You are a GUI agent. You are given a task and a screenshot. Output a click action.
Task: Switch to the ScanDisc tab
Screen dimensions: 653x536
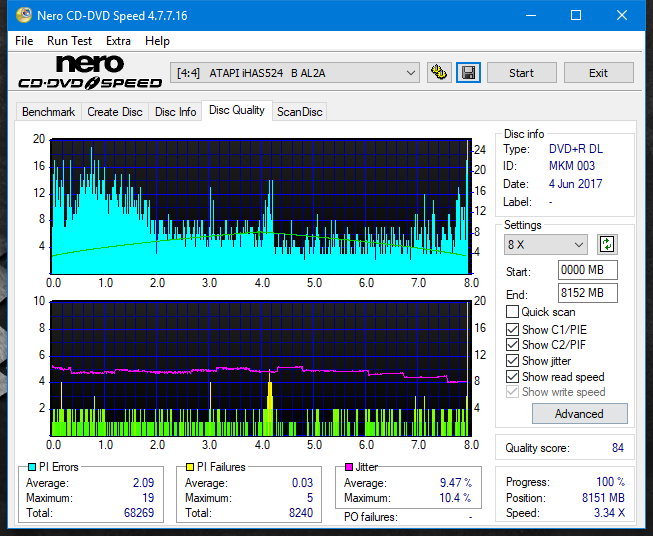coord(299,112)
